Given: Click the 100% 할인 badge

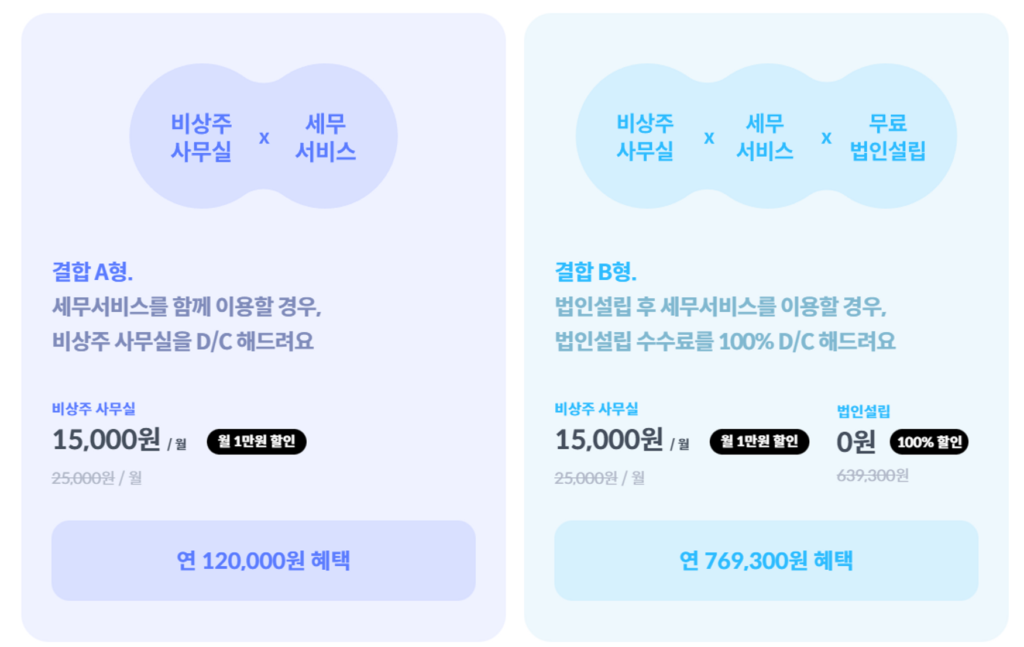Looking at the screenshot, I should 929,442.
